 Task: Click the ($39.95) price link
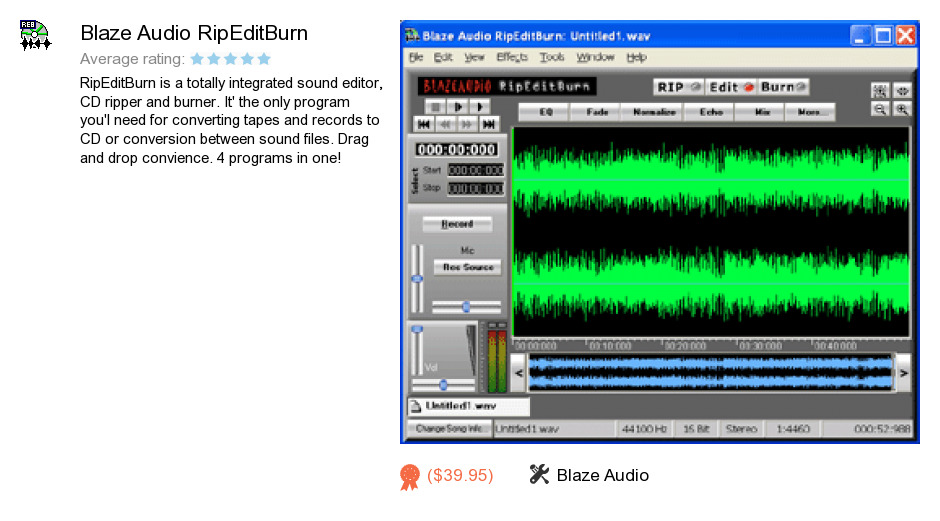pos(460,475)
